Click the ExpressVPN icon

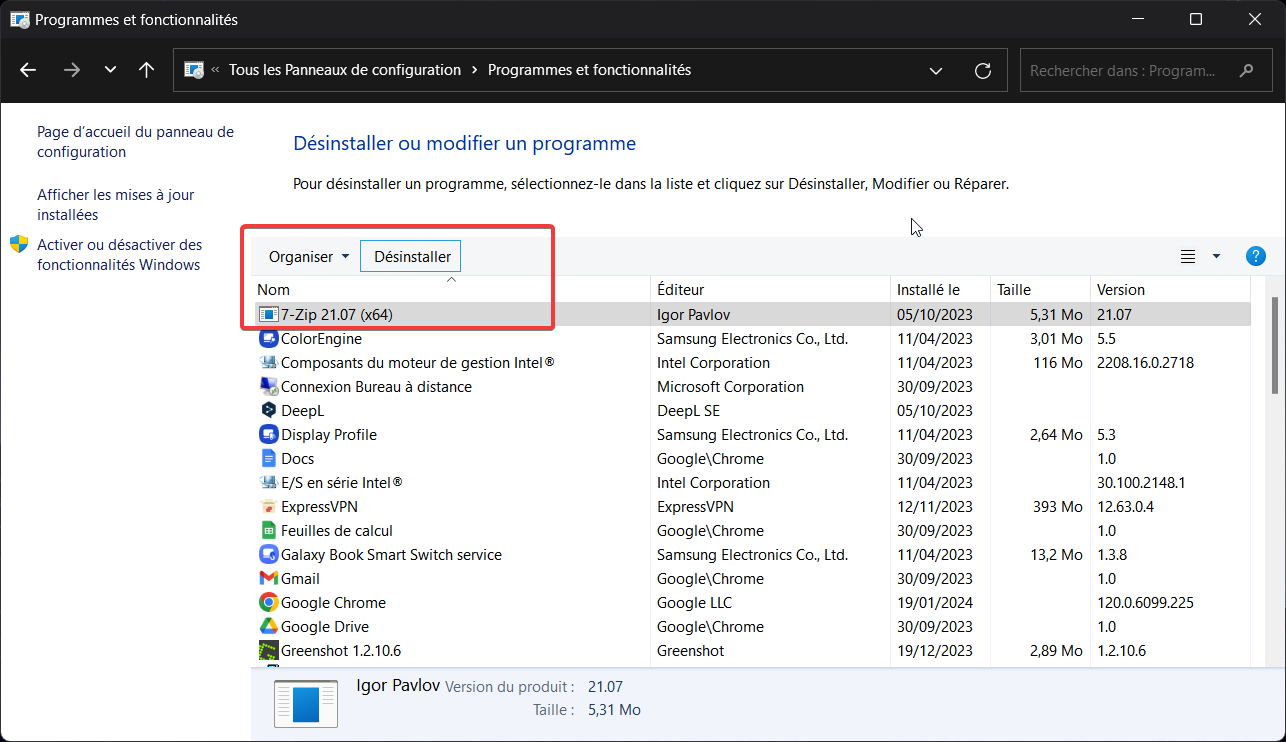pyautogui.click(x=268, y=507)
